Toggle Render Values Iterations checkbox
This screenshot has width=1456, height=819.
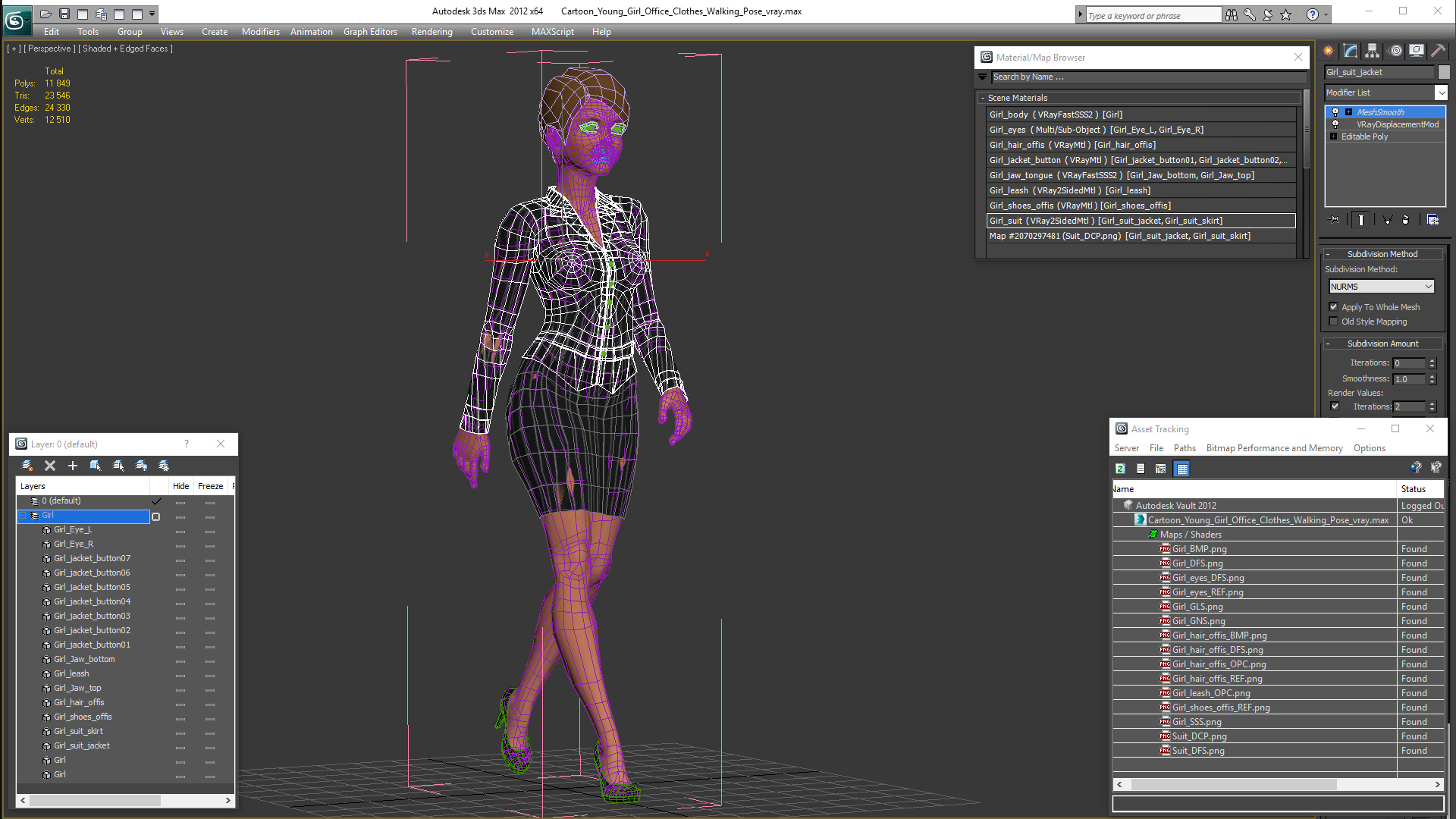click(x=1335, y=406)
